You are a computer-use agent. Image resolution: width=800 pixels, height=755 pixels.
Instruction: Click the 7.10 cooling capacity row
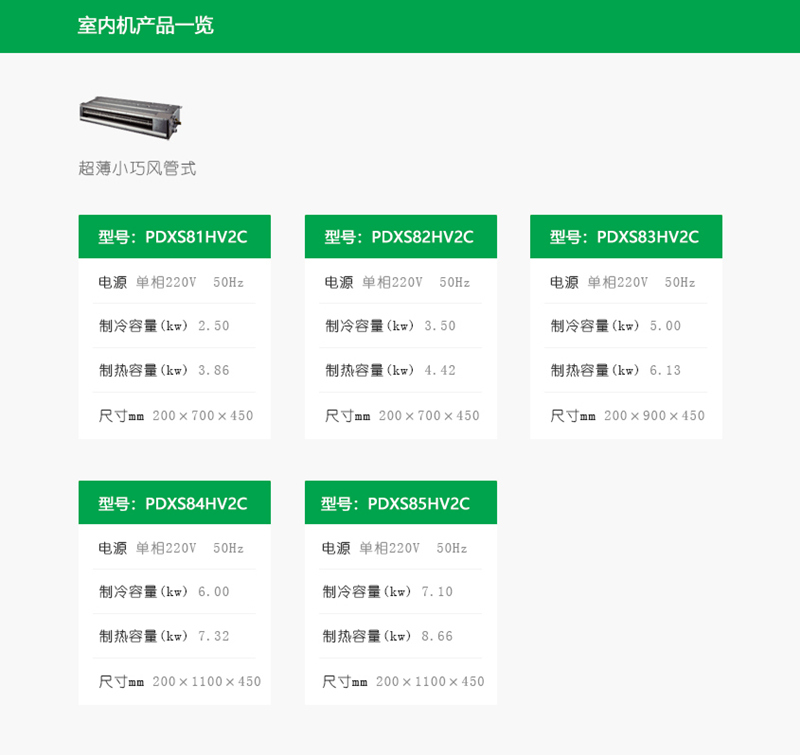click(389, 592)
